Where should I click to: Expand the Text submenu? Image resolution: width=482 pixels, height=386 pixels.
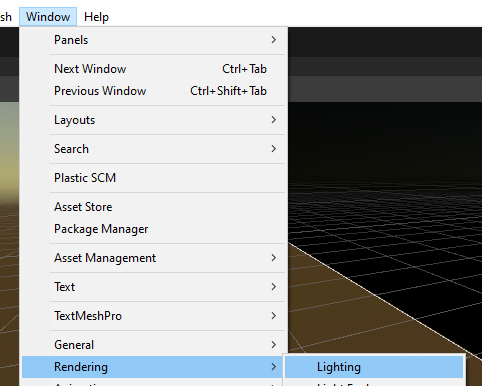pyautogui.click(x=154, y=287)
